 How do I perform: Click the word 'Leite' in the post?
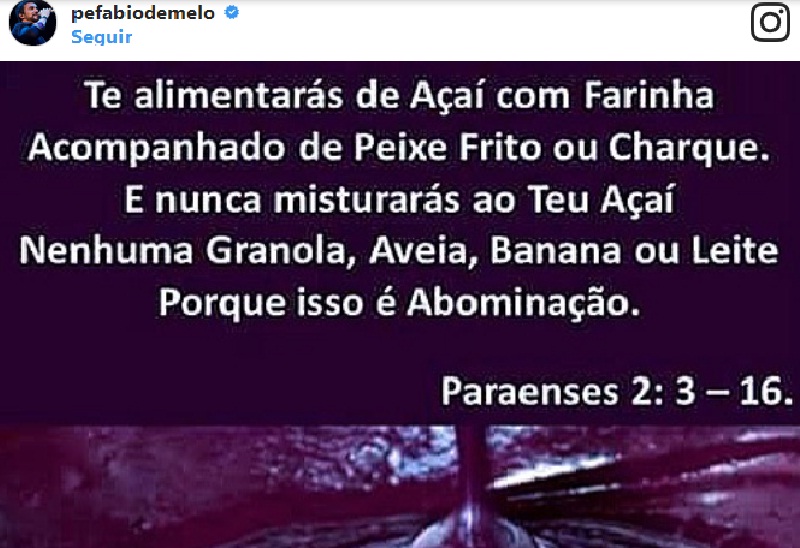pos(735,251)
